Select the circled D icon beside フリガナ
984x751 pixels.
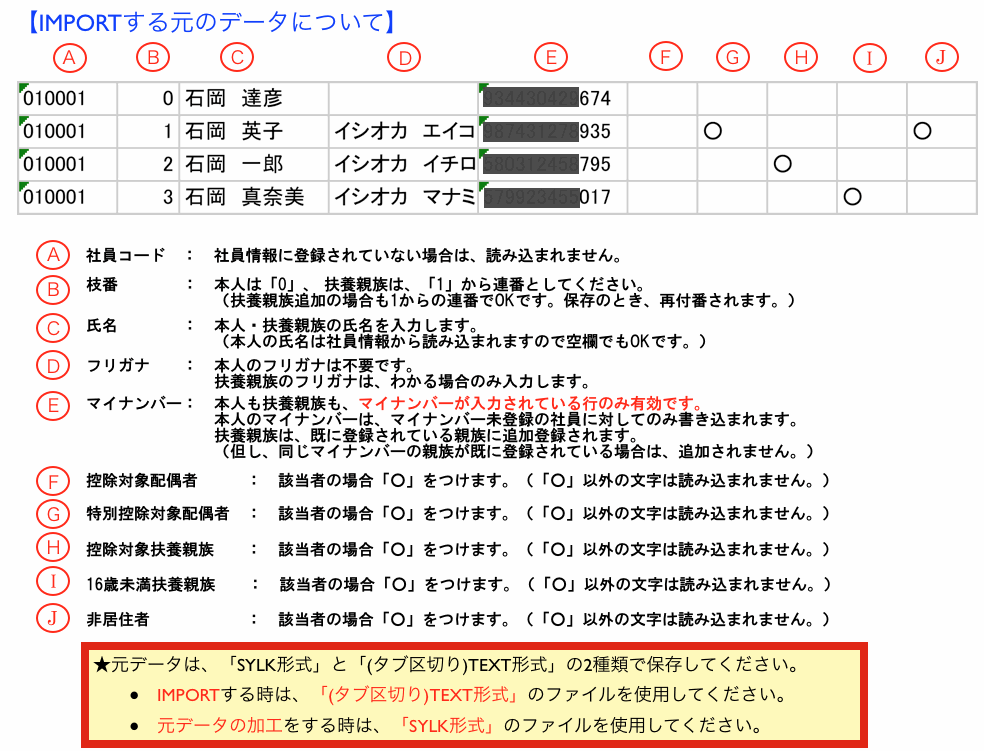pos(50,366)
